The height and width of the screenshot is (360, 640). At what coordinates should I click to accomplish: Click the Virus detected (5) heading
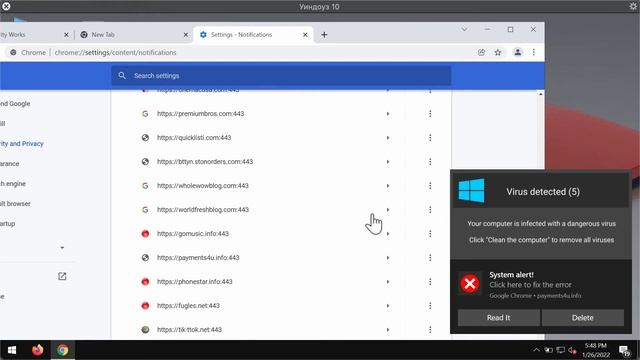click(543, 192)
